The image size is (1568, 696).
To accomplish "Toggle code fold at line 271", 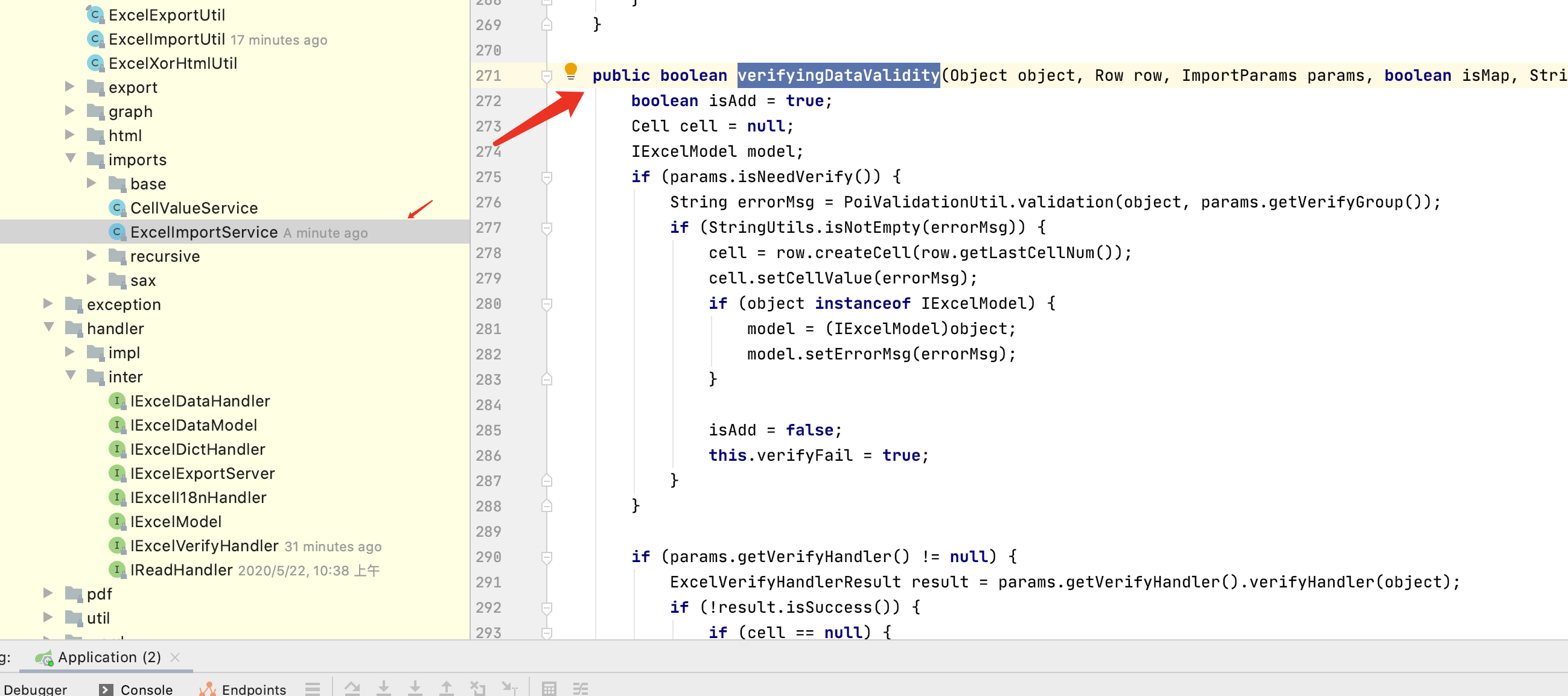I will coord(547,76).
